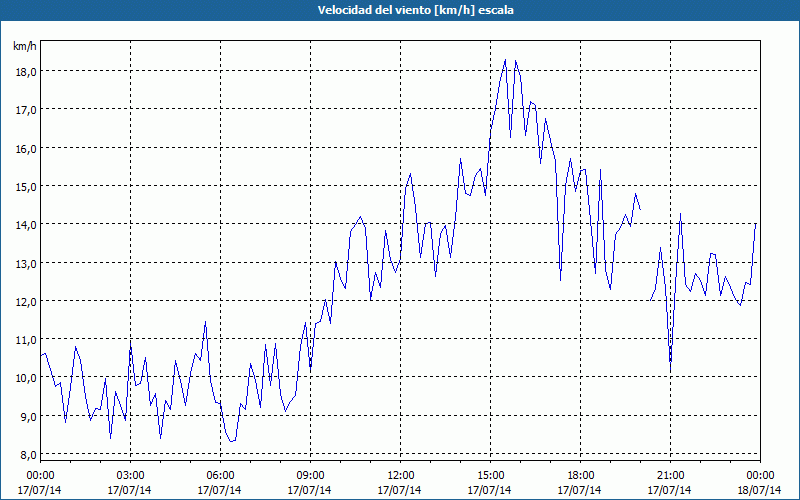Click the '17,0' y-axis value
This screenshot has height=500, width=800.
26,110
